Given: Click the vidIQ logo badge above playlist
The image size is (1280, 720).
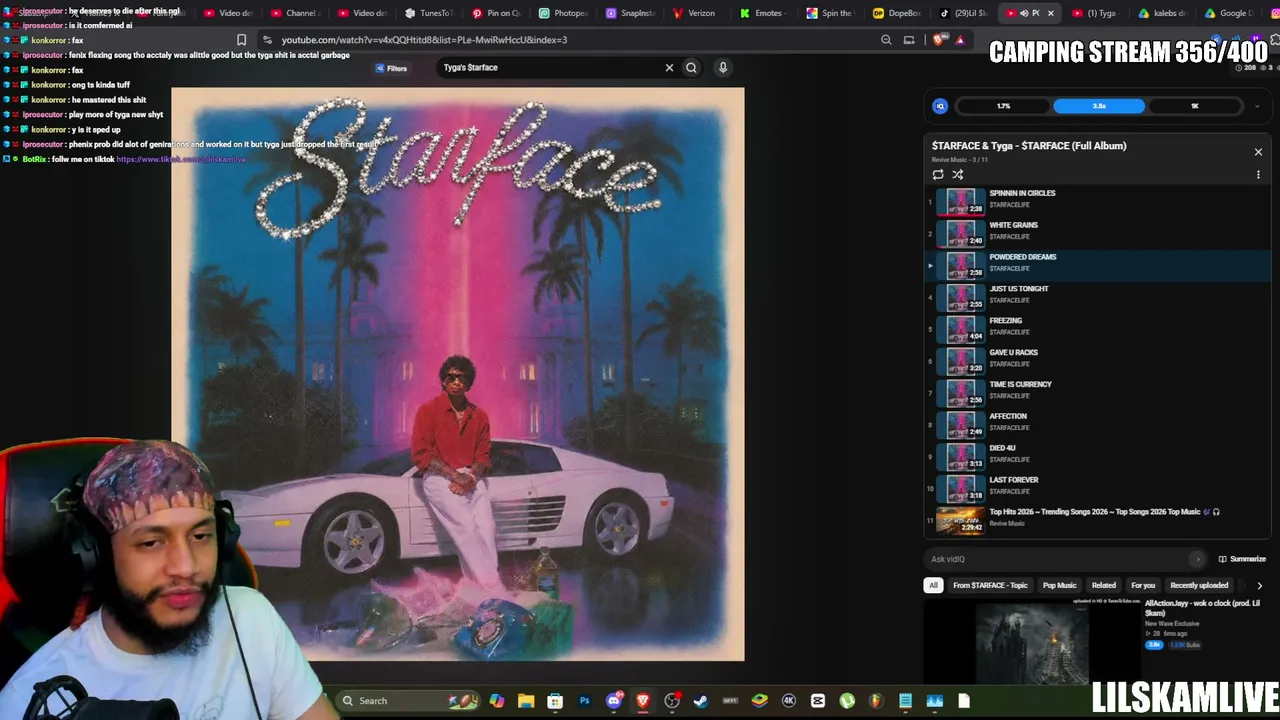Looking at the screenshot, I should click(940, 106).
